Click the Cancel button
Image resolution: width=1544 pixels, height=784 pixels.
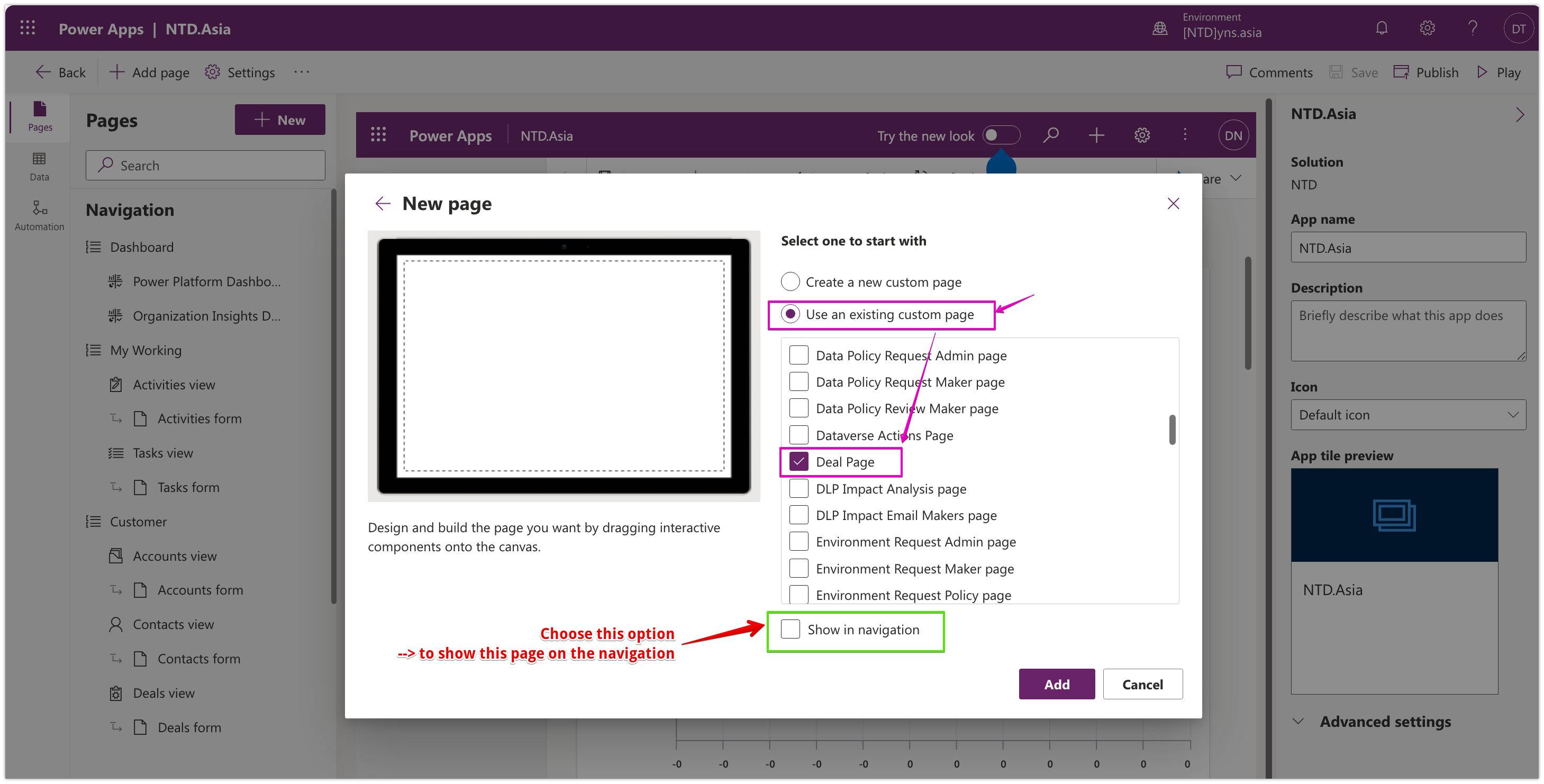pyautogui.click(x=1142, y=685)
